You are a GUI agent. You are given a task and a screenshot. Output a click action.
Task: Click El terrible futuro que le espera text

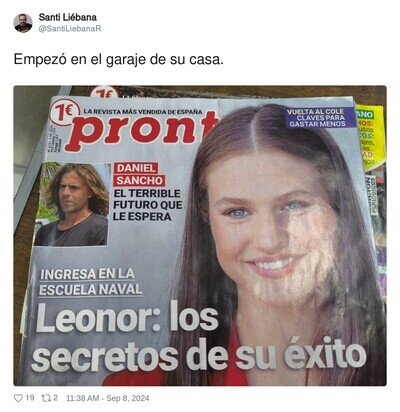148,205
